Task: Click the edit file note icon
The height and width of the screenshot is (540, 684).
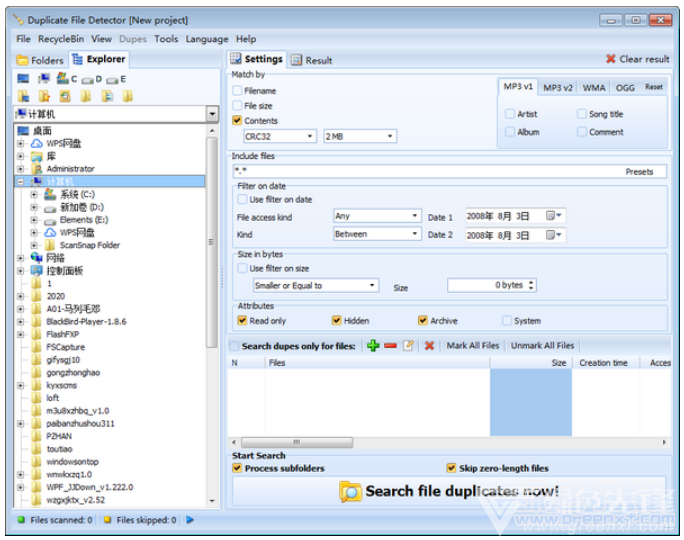Action: (x=408, y=345)
